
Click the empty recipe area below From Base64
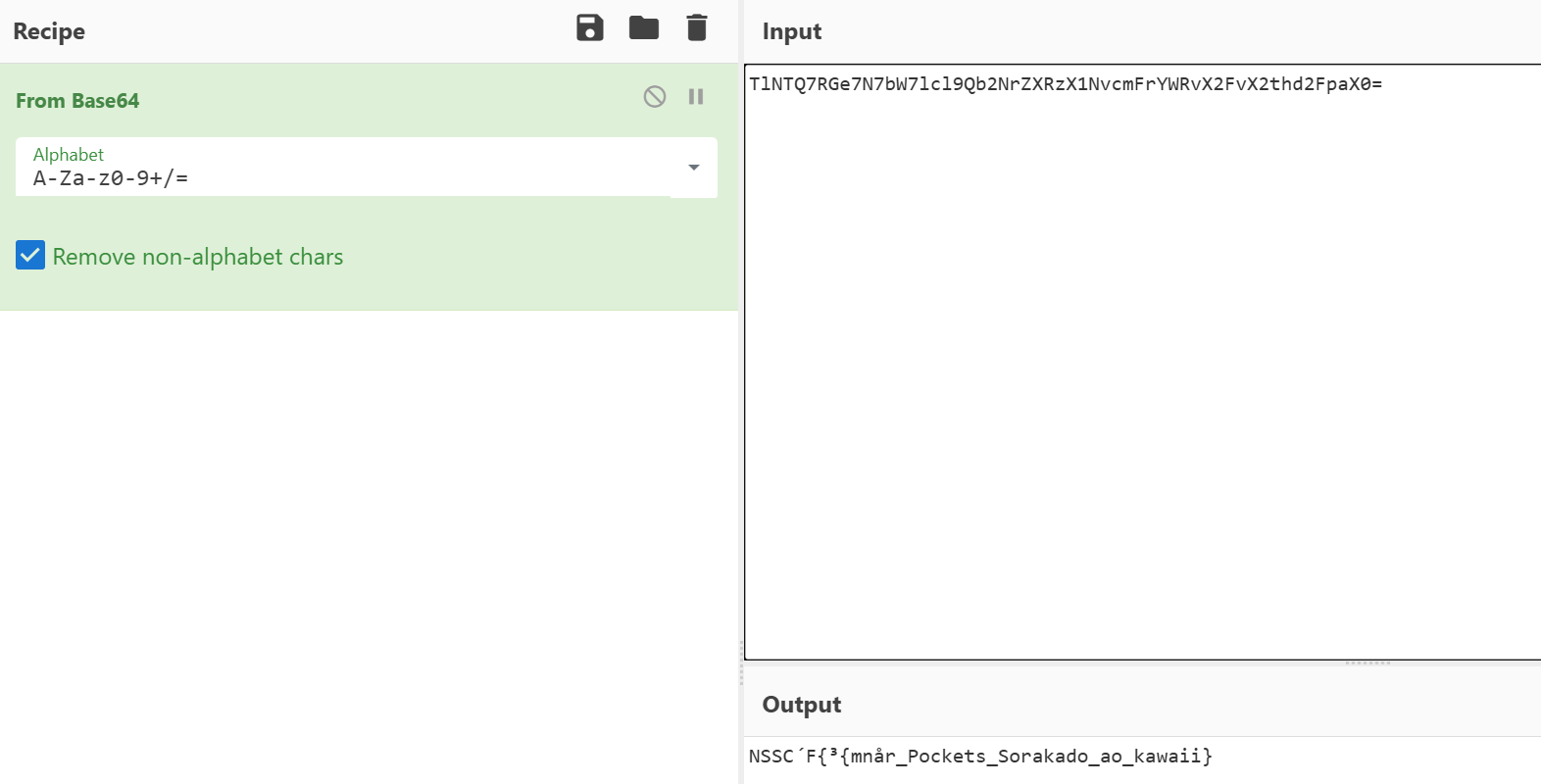[x=369, y=539]
